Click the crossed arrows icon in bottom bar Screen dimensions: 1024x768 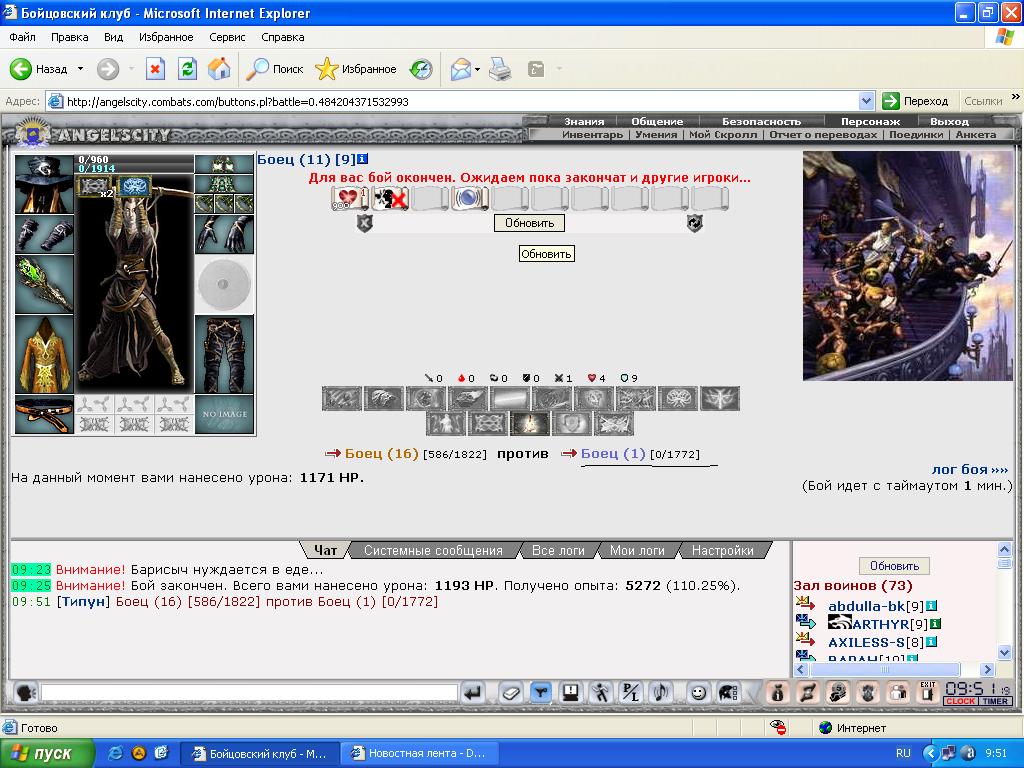click(x=807, y=692)
